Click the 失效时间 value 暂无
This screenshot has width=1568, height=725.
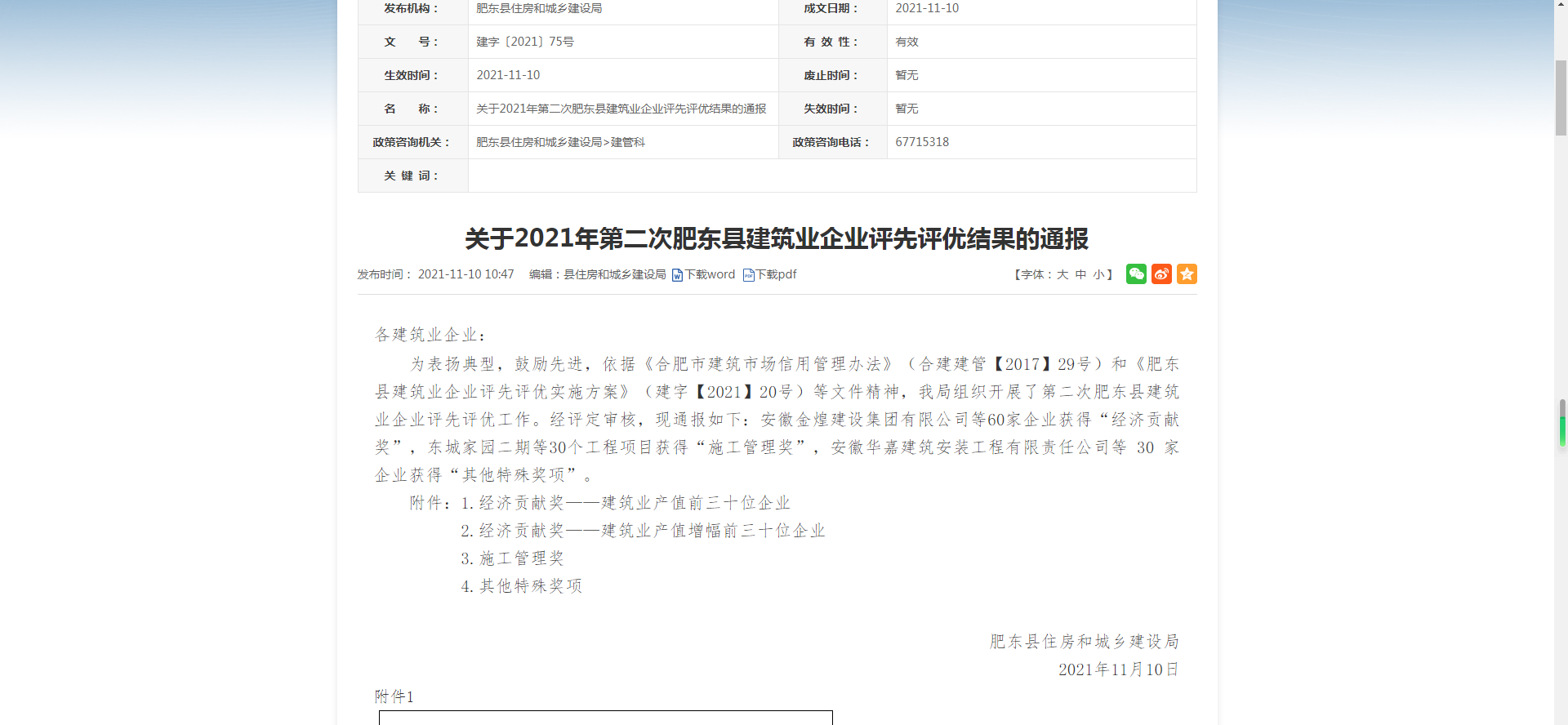tap(906, 109)
